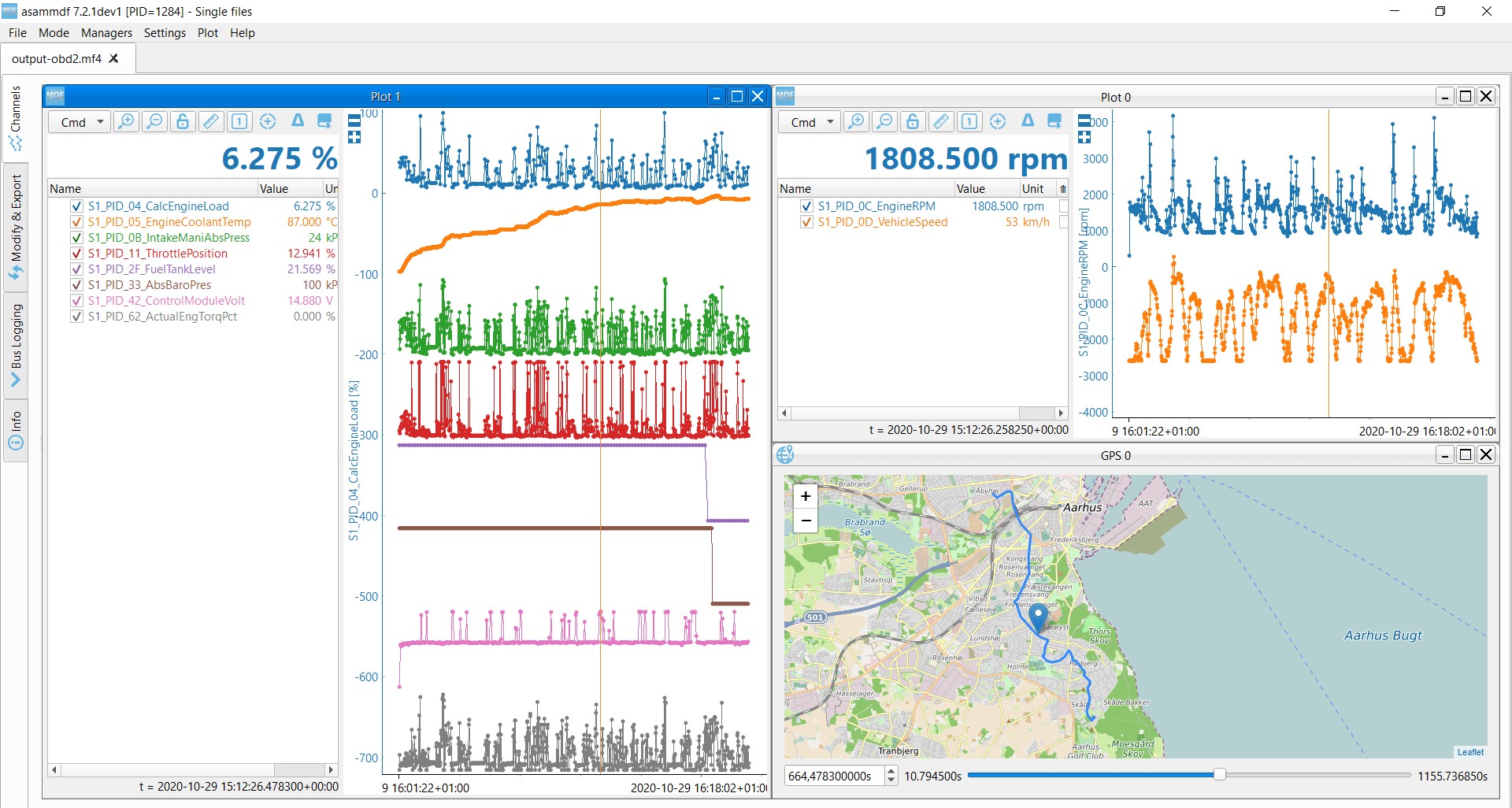Click zoom out icon in Plot 0 toolbar
Image resolution: width=1512 pixels, height=808 pixels.
pos(884,121)
